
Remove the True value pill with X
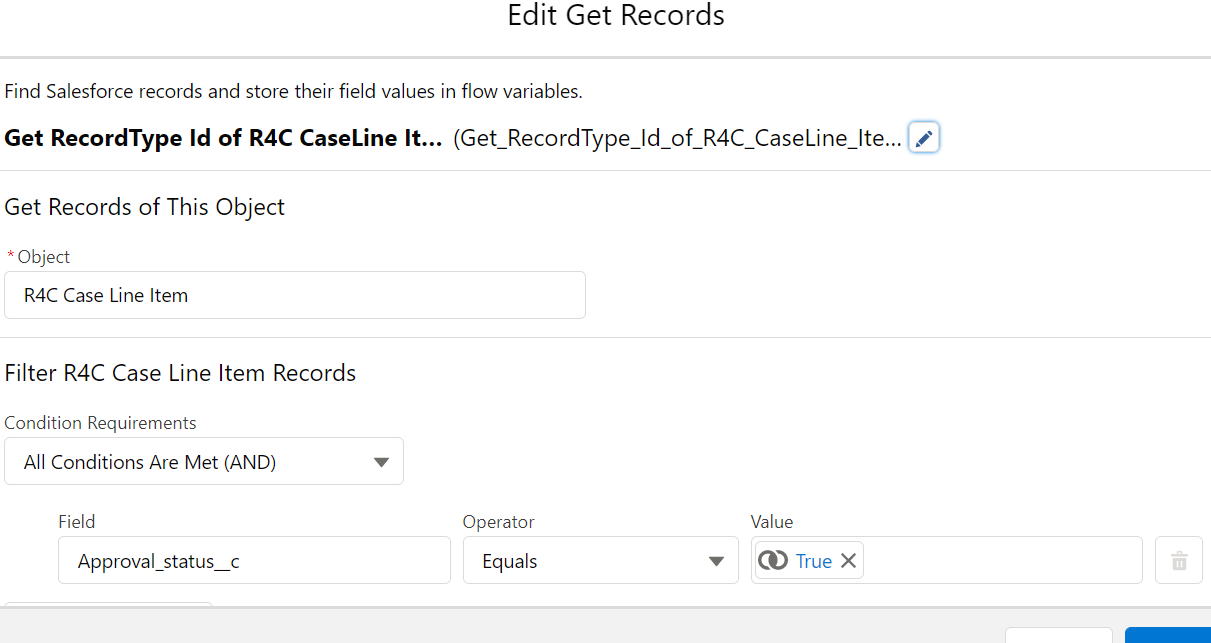pyautogui.click(x=849, y=561)
